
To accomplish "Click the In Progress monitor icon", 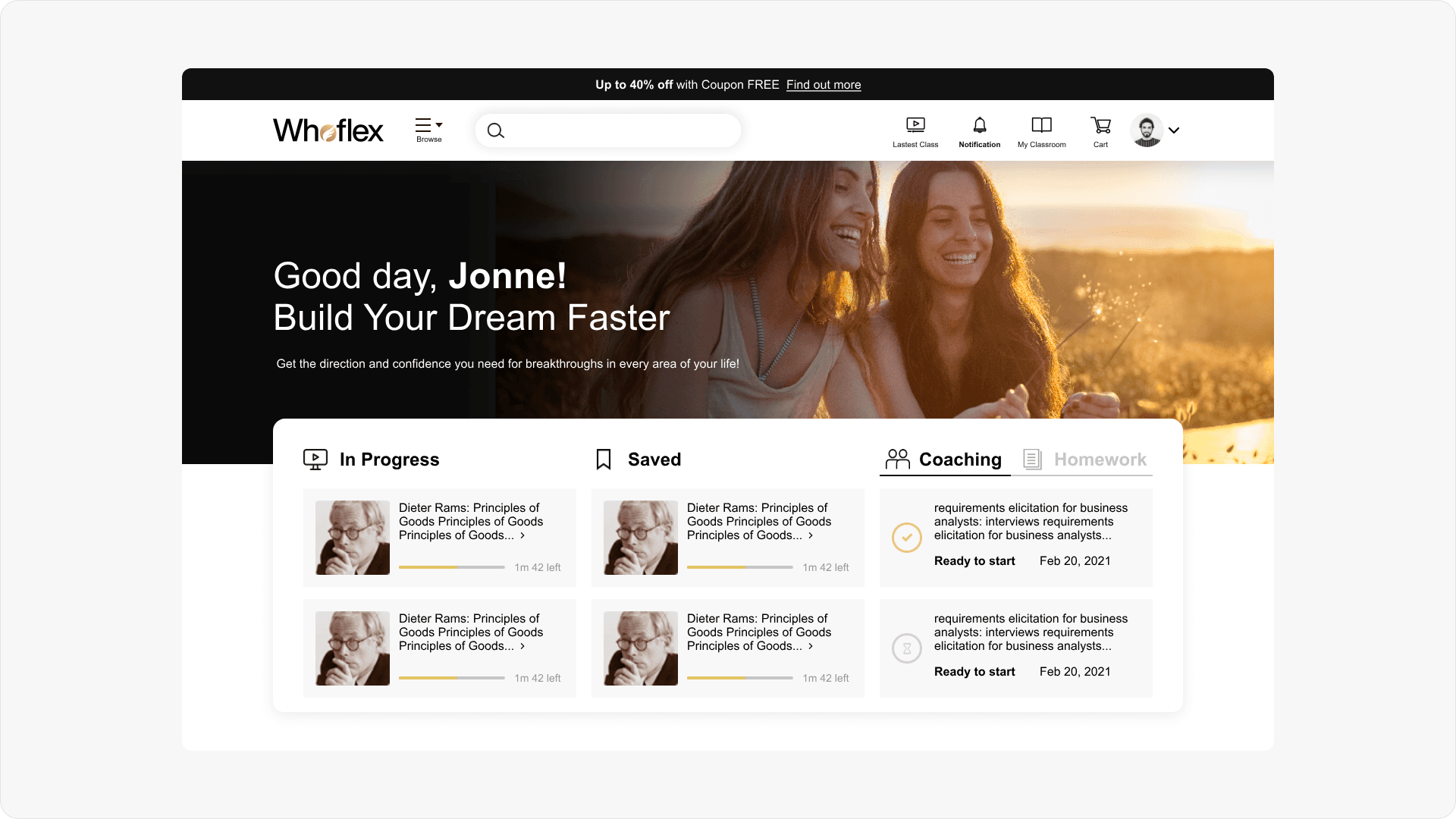I will click(x=315, y=460).
